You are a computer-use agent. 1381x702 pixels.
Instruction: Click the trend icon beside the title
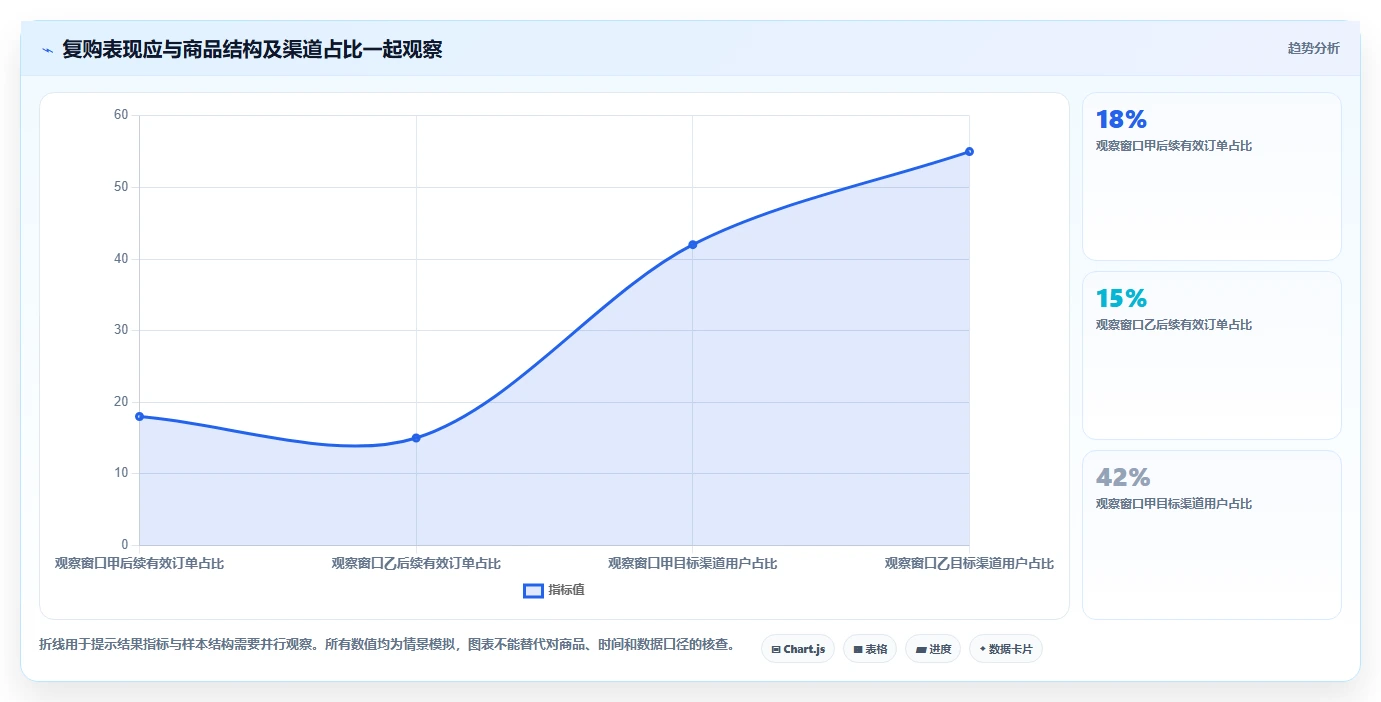point(47,50)
